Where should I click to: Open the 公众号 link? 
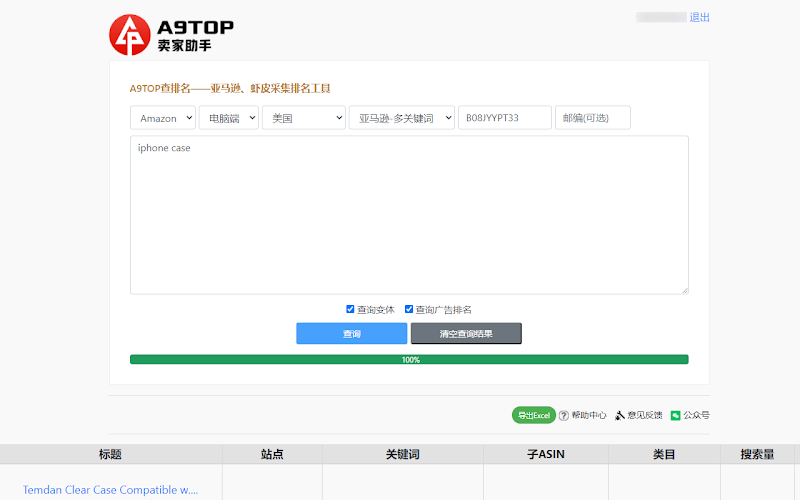696,415
